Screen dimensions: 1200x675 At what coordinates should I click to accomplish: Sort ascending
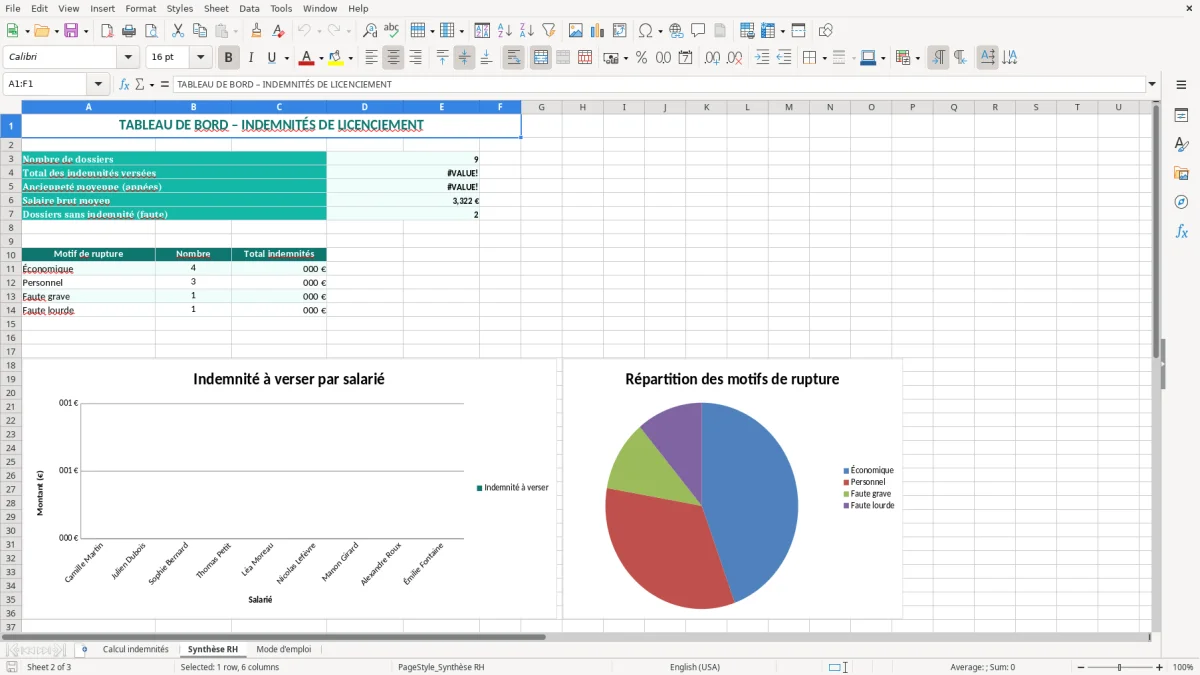[505, 31]
